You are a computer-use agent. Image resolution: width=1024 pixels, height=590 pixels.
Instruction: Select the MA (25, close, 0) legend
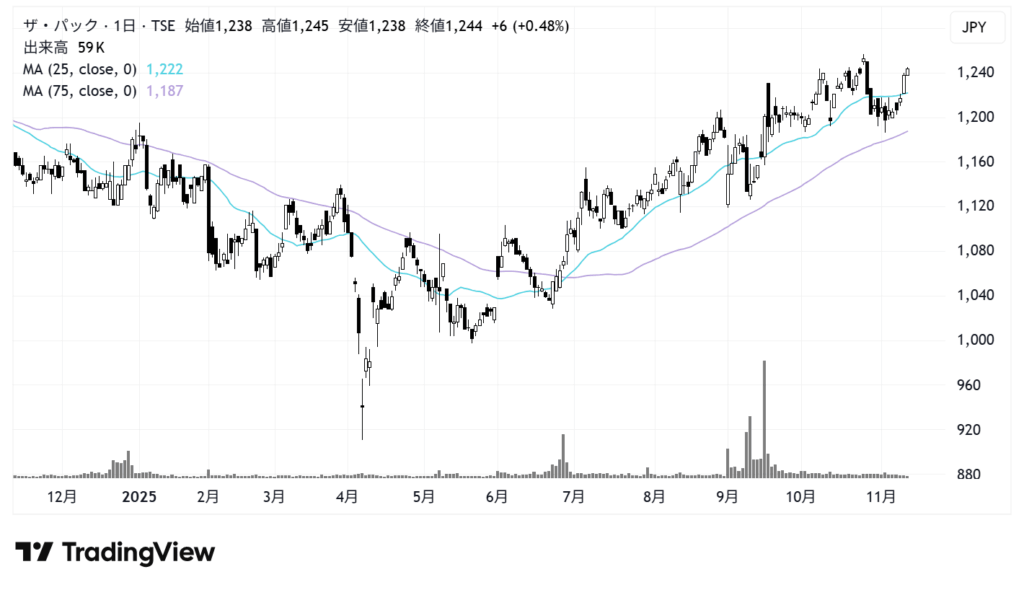click(x=80, y=69)
